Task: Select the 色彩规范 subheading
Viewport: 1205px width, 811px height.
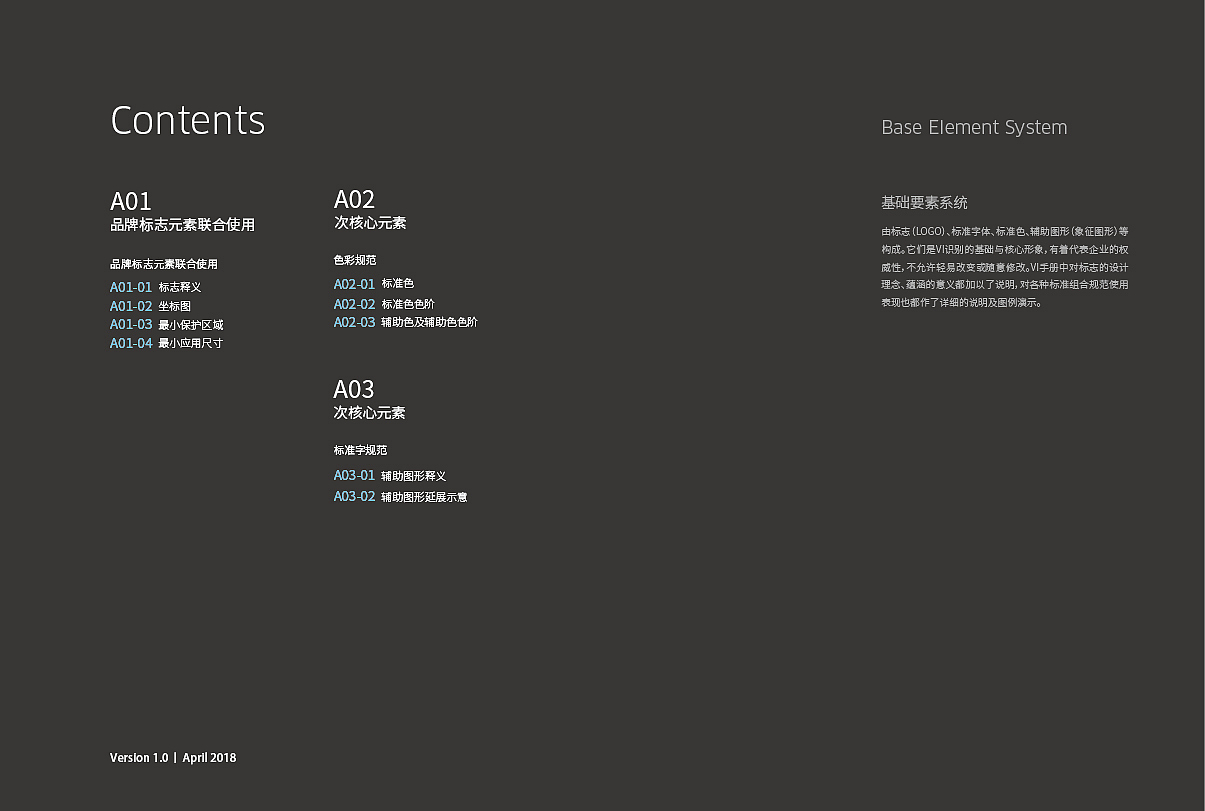Action: pos(355,260)
